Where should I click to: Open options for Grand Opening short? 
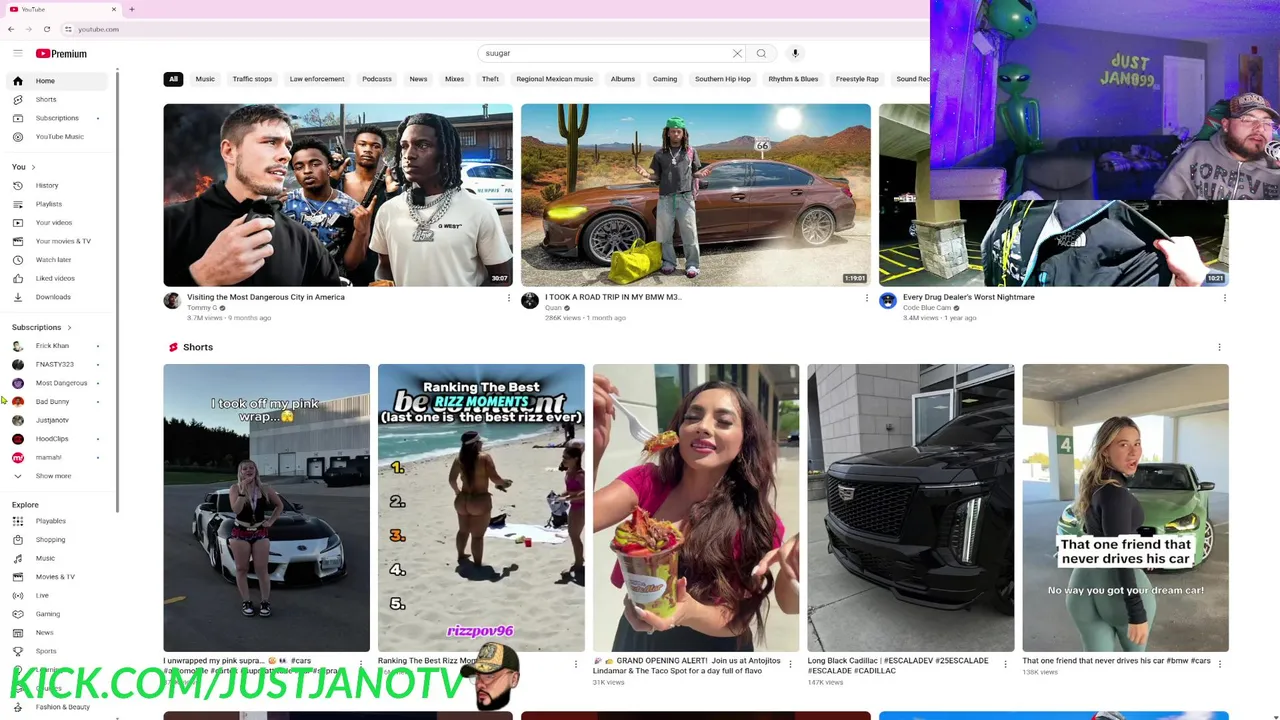pos(790,664)
